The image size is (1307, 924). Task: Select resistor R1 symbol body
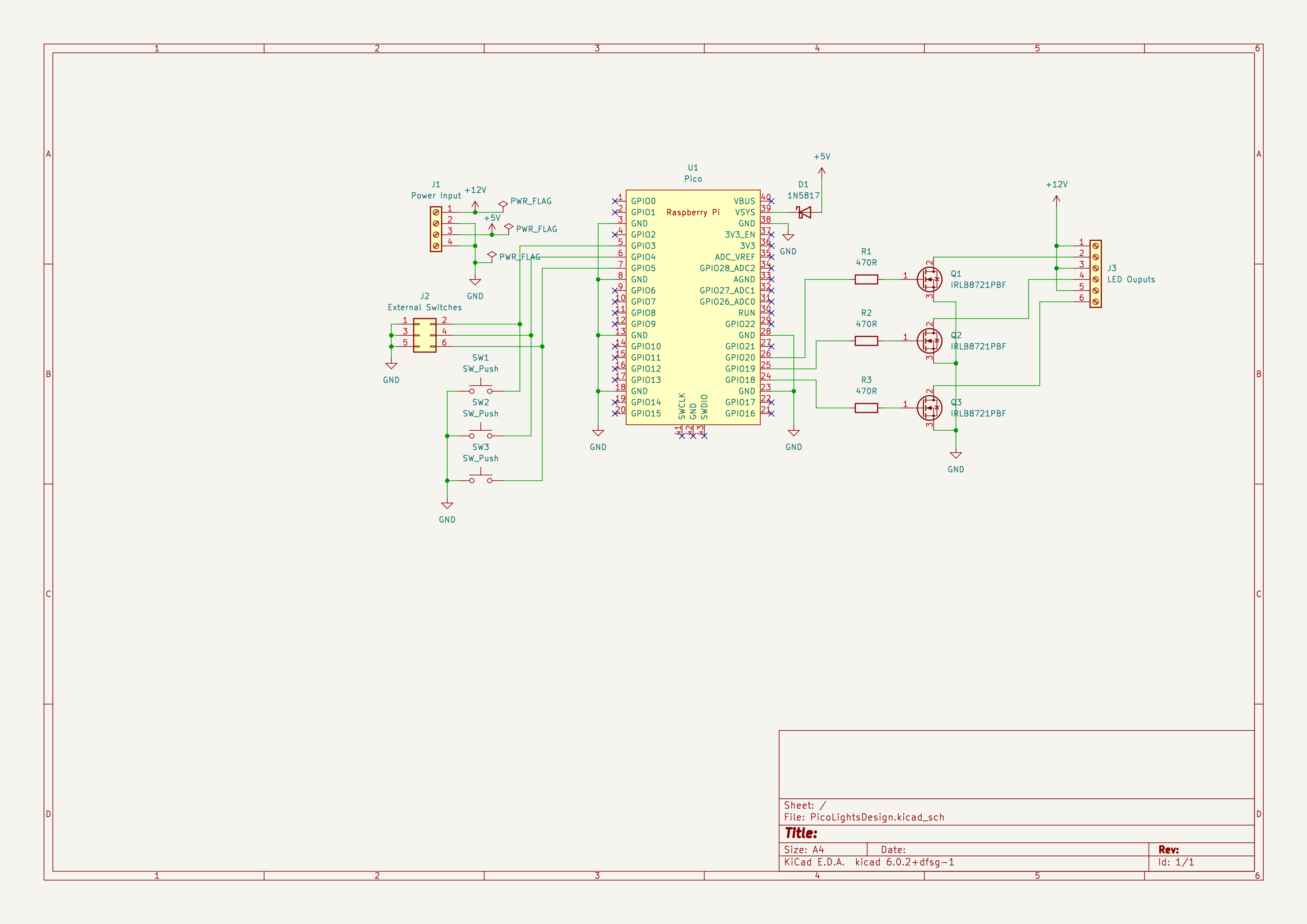click(866, 279)
